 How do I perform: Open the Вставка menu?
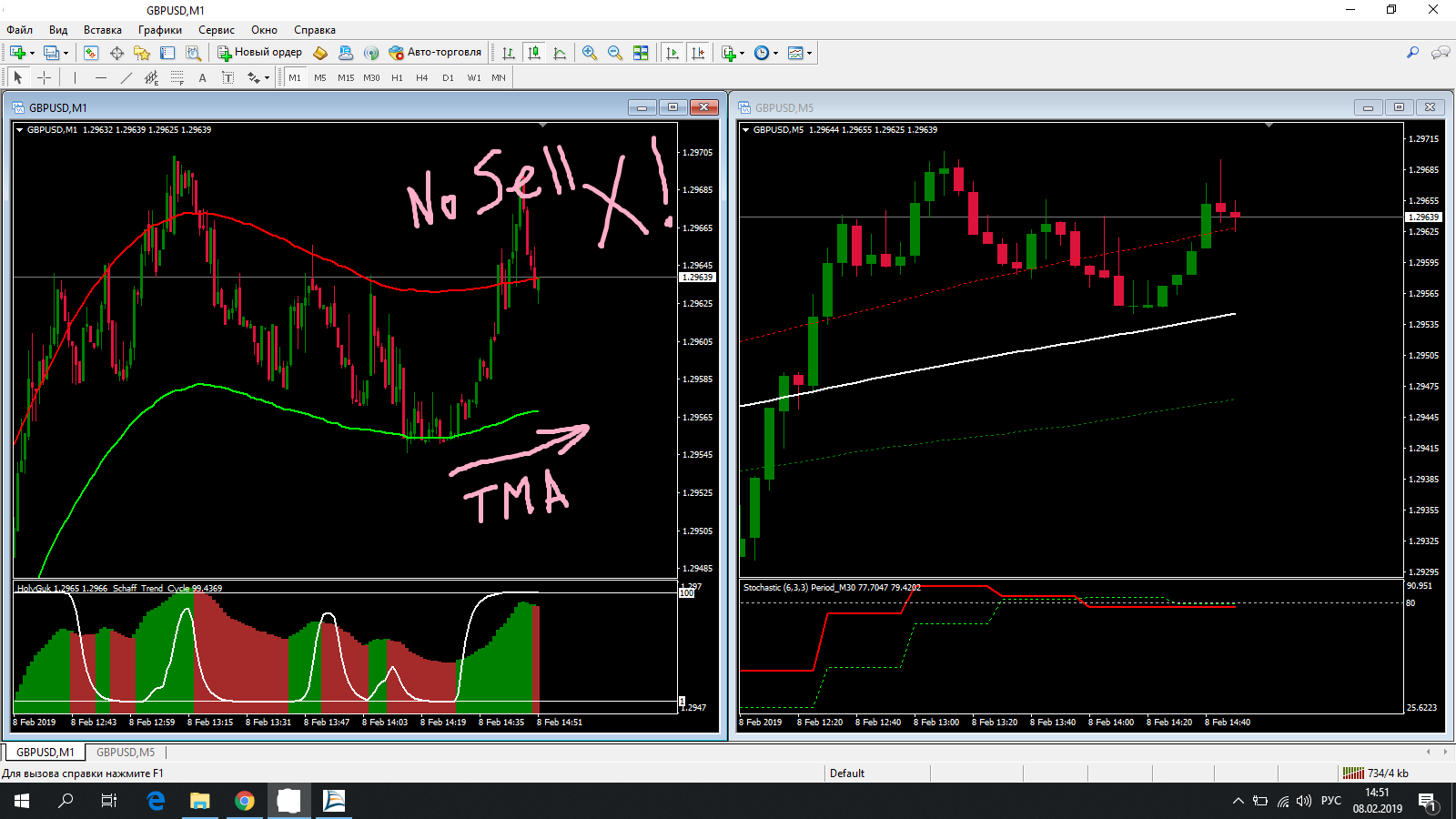click(x=103, y=30)
